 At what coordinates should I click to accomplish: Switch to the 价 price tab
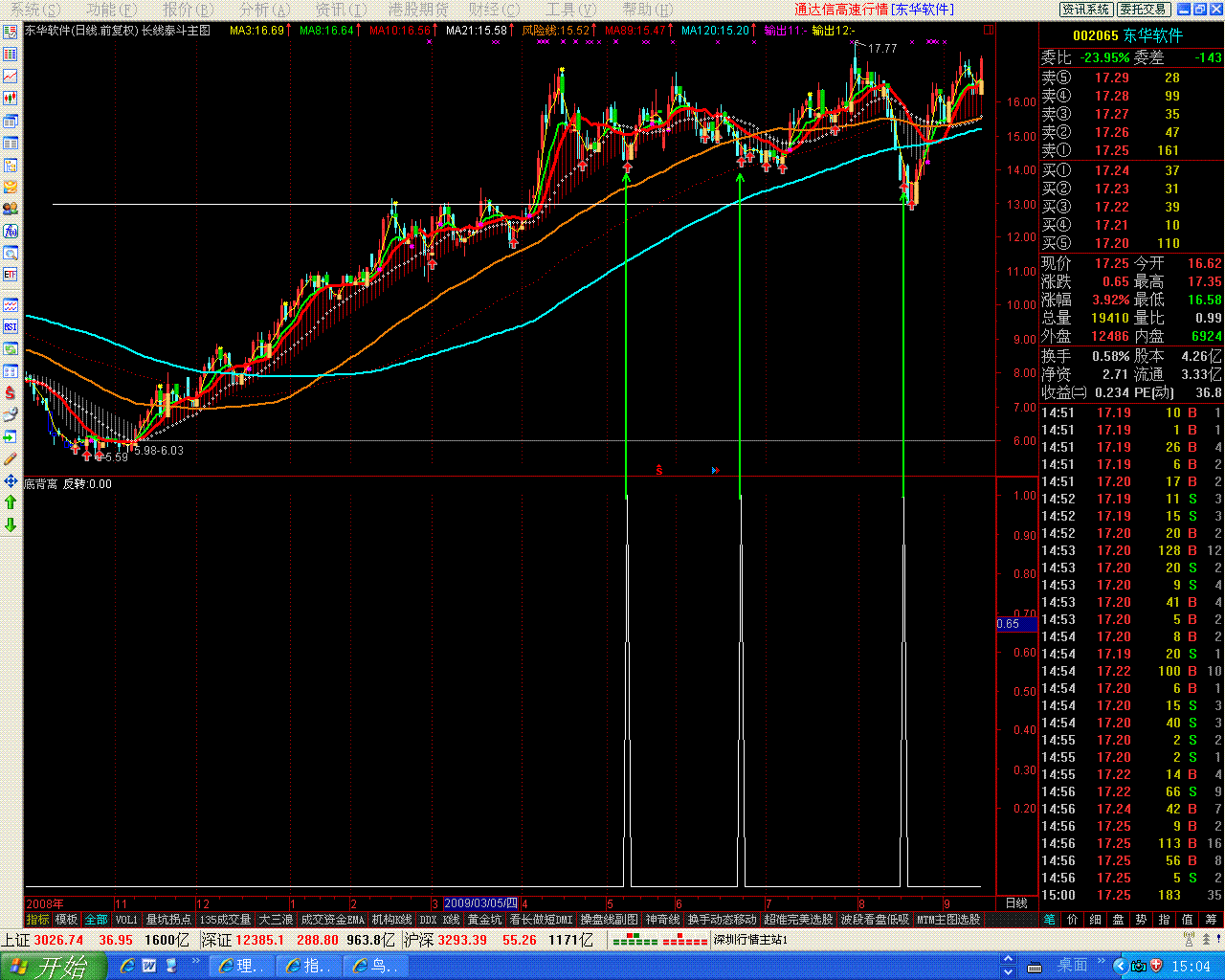click(1073, 920)
